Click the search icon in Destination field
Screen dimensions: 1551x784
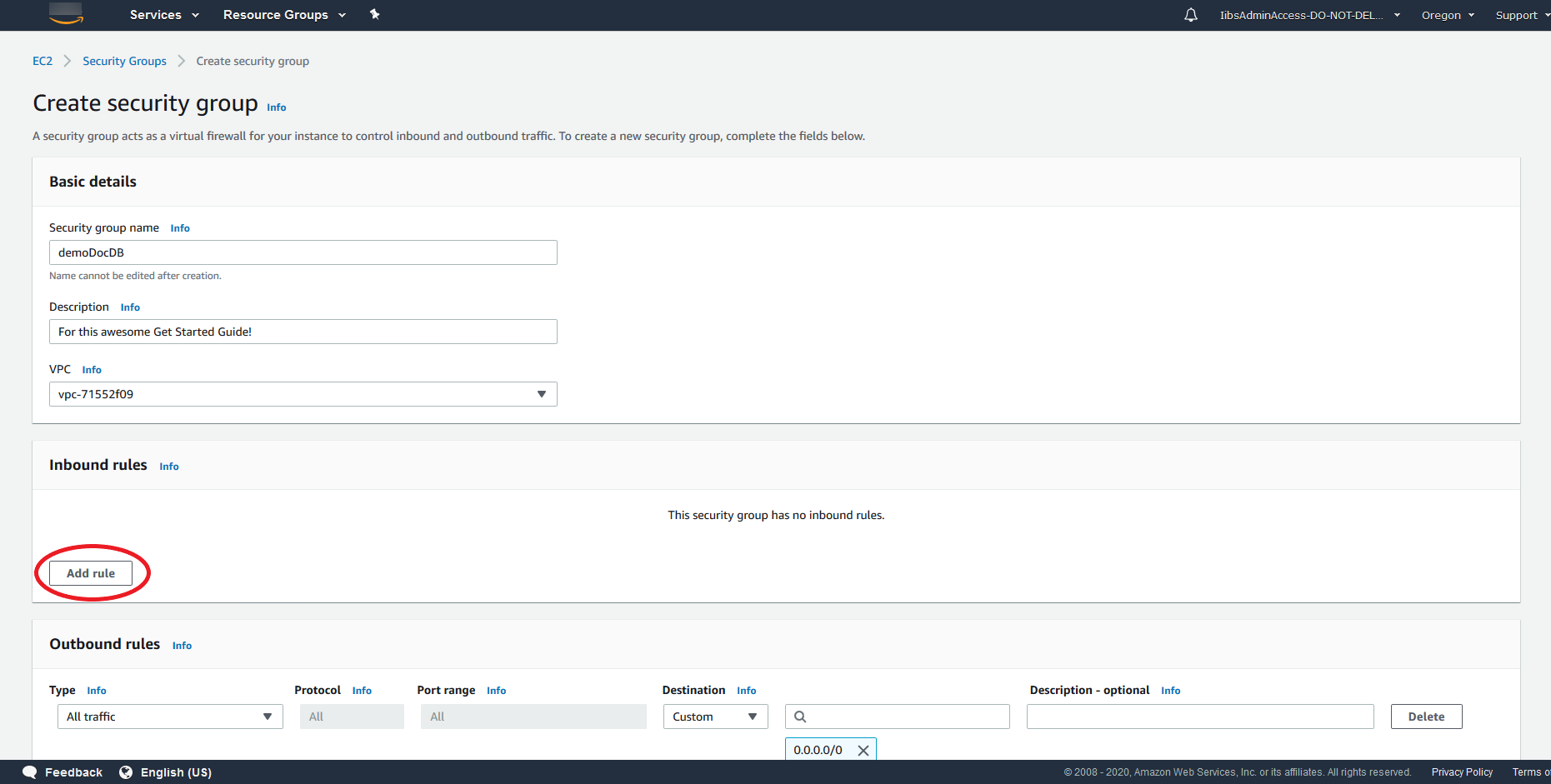click(x=800, y=717)
